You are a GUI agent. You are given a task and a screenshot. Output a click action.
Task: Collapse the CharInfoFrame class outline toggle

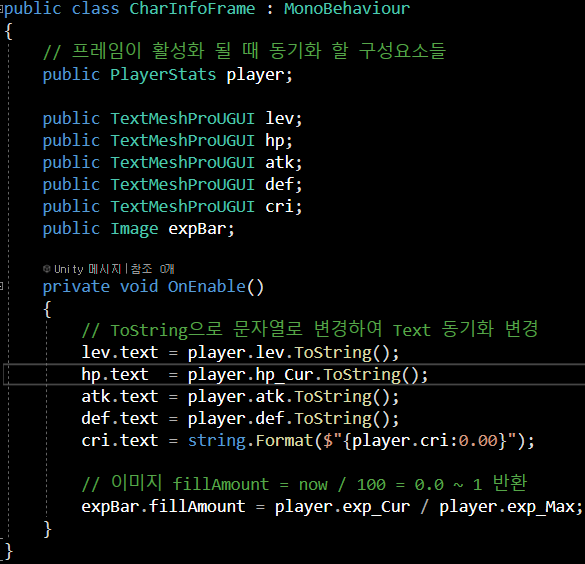point(1,9)
